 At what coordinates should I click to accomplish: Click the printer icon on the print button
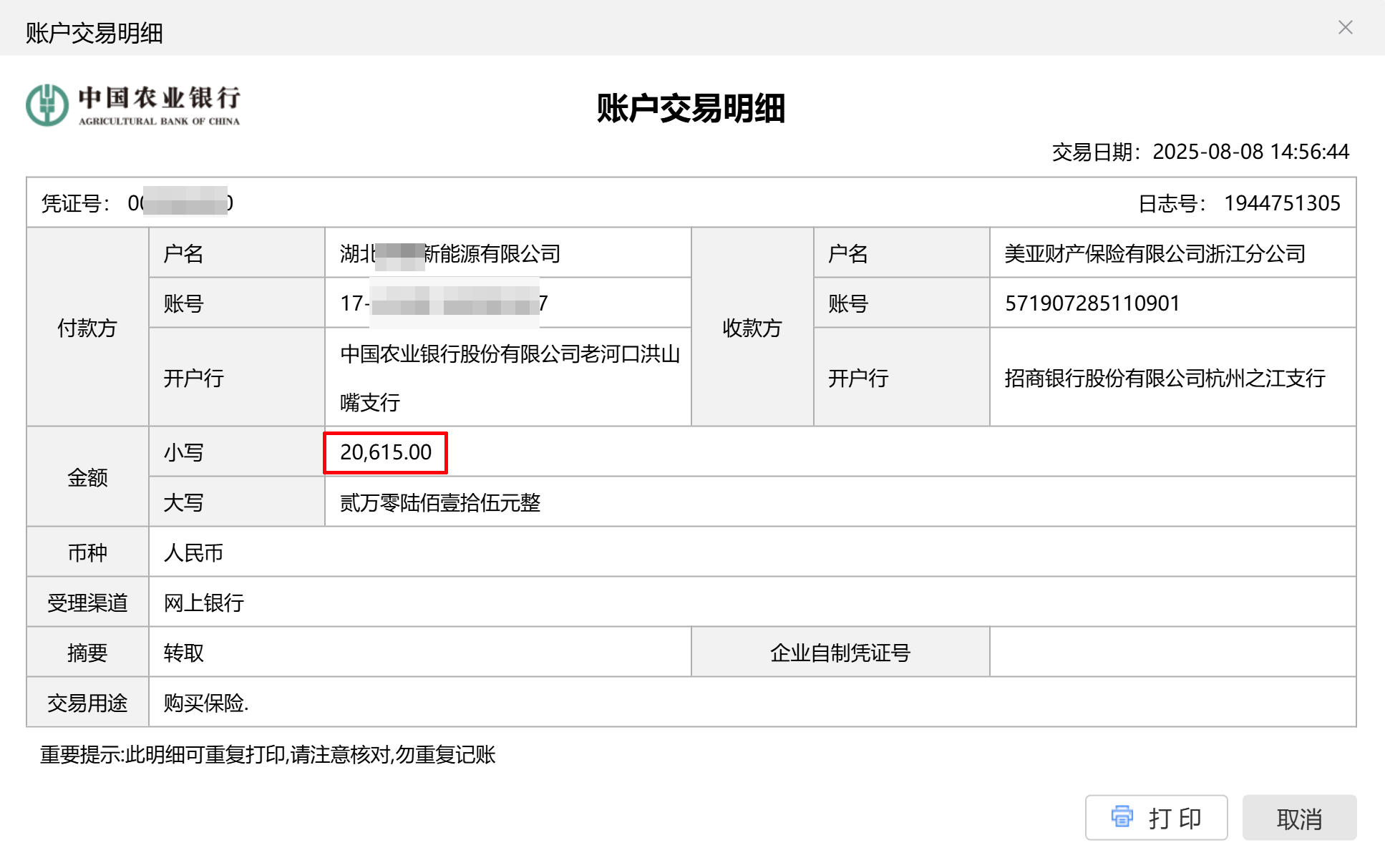pyautogui.click(x=1122, y=816)
